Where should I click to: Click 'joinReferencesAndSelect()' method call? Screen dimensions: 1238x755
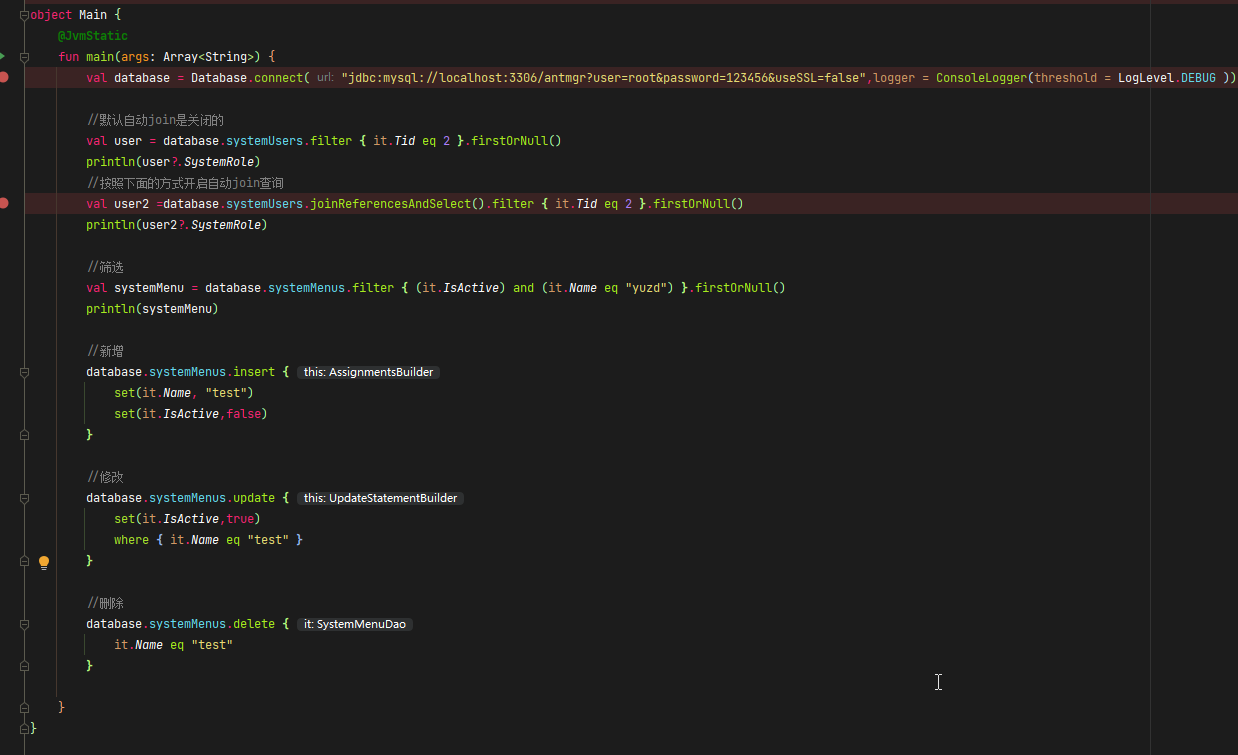pyautogui.click(x=397, y=204)
